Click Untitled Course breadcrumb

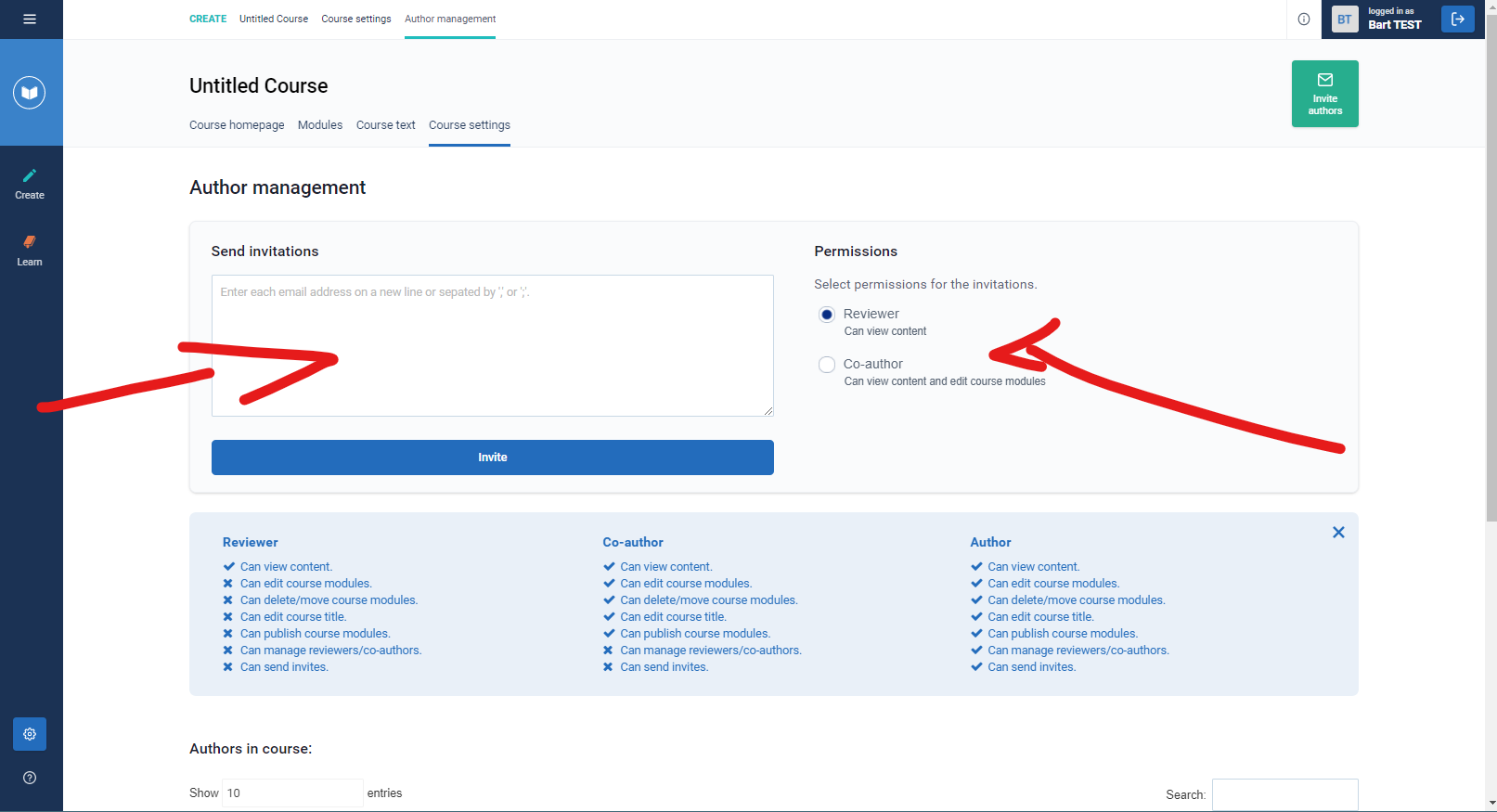tap(274, 19)
